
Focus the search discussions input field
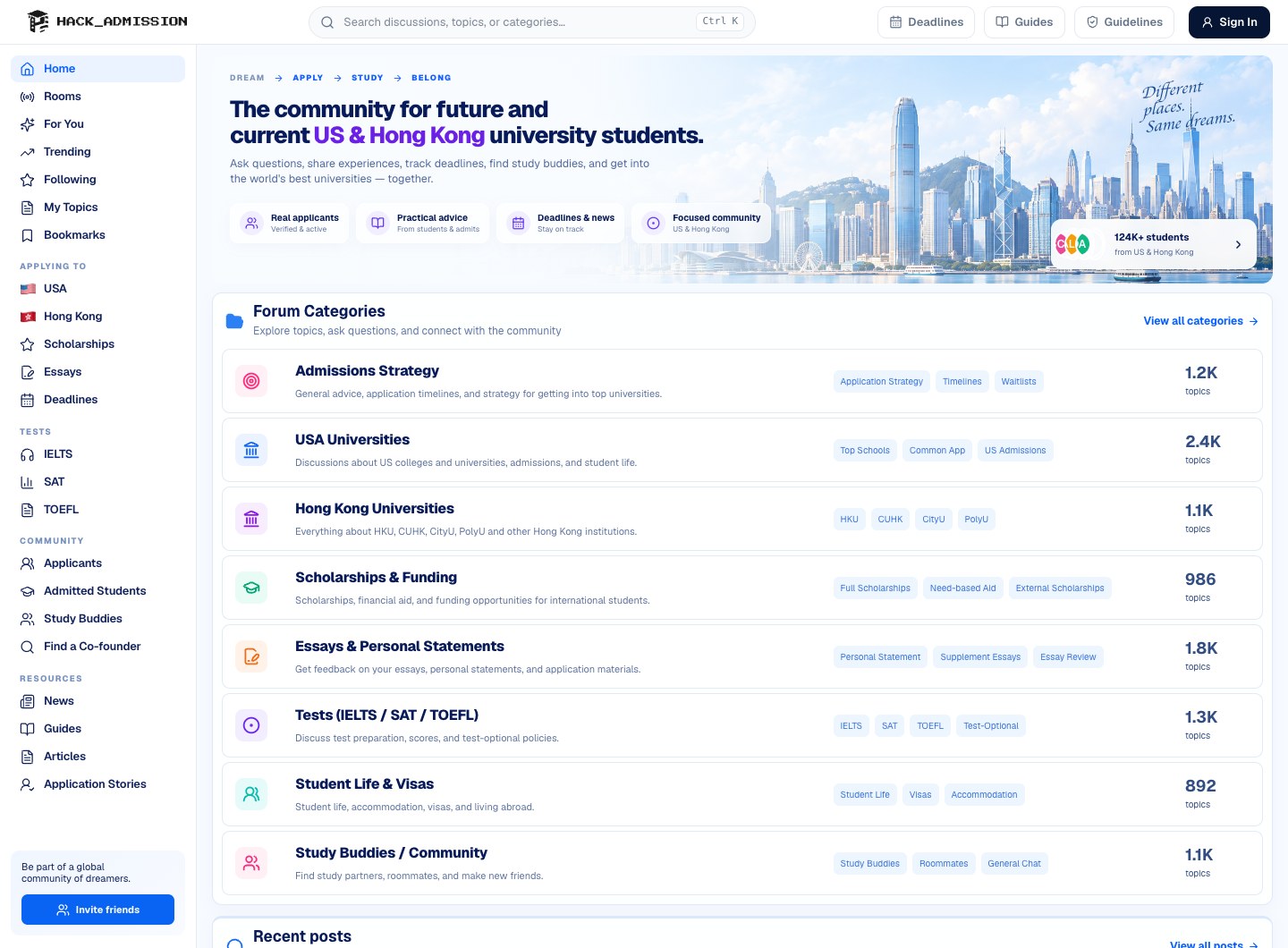pyautogui.click(x=531, y=22)
